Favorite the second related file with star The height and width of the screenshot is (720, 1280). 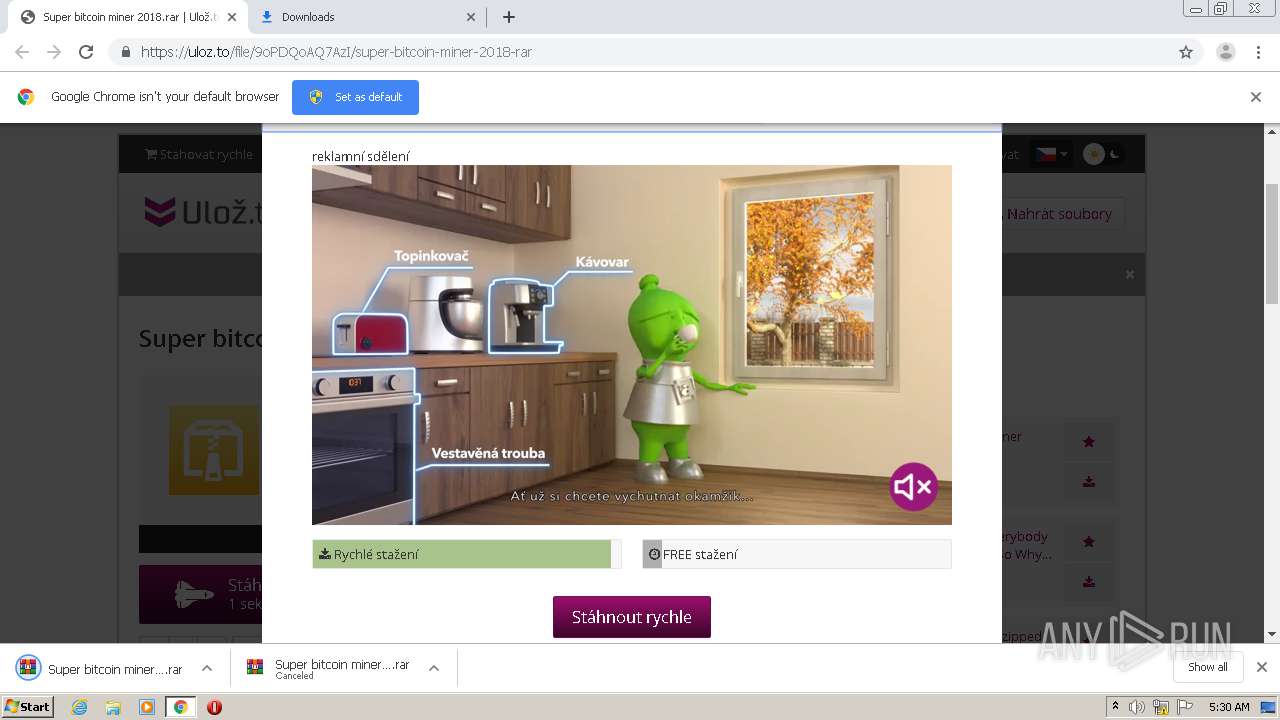[x=1089, y=541]
